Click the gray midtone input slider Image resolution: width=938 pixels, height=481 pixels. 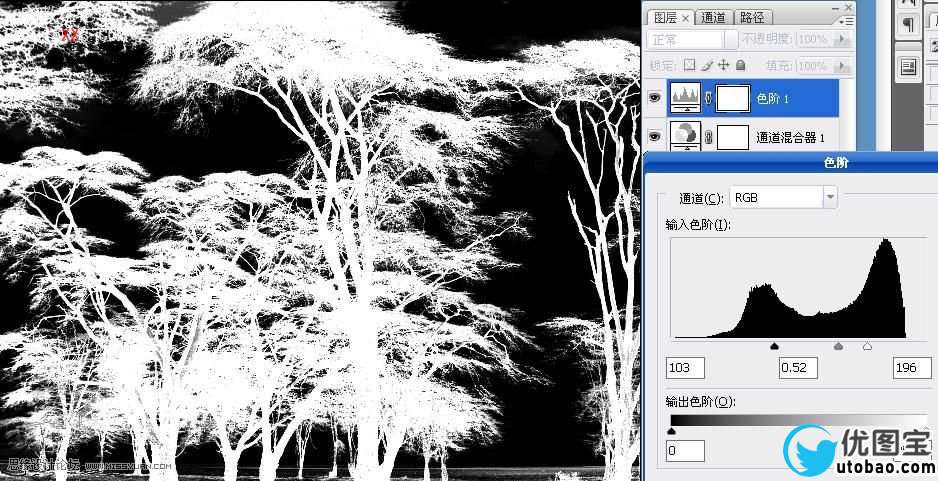pos(838,346)
